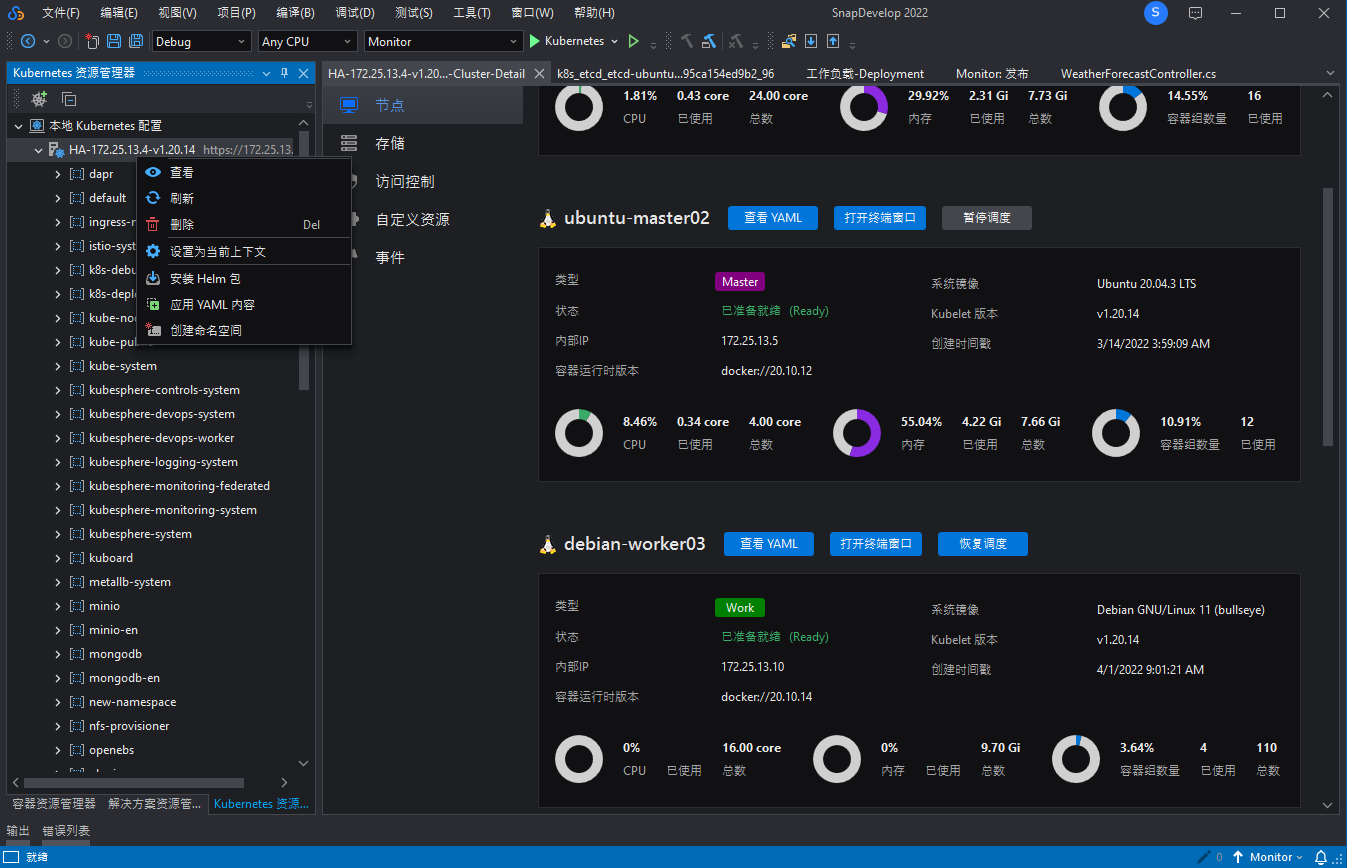
Task: Click the storage icon next to 存储
Action: tap(349, 143)
